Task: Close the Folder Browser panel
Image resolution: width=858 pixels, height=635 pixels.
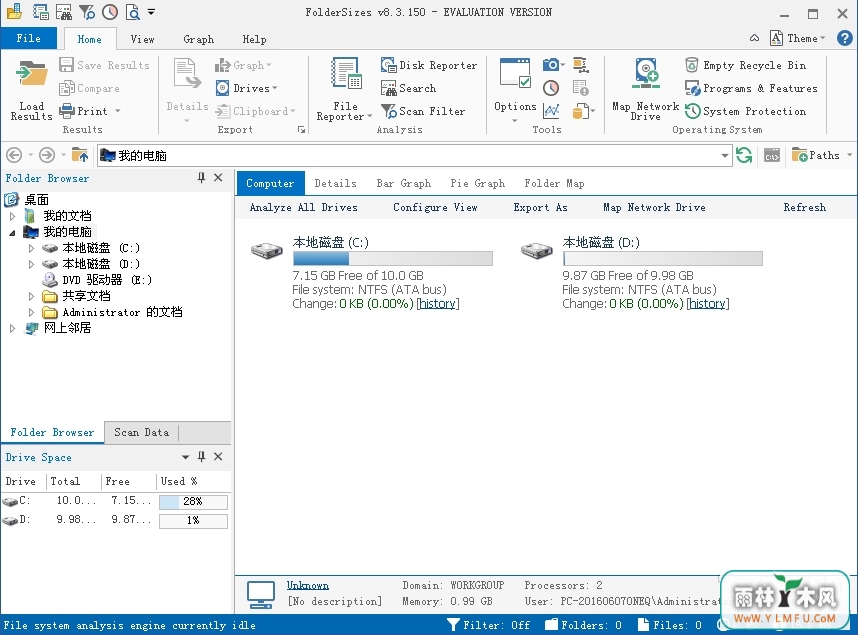Action: click(218, 177)
